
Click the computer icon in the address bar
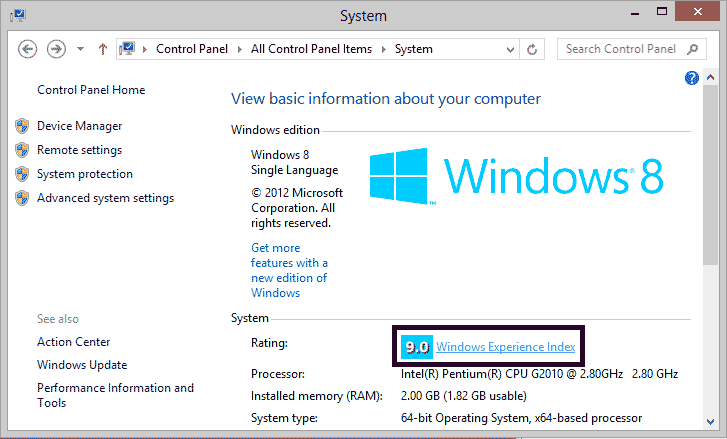[127, 49]
